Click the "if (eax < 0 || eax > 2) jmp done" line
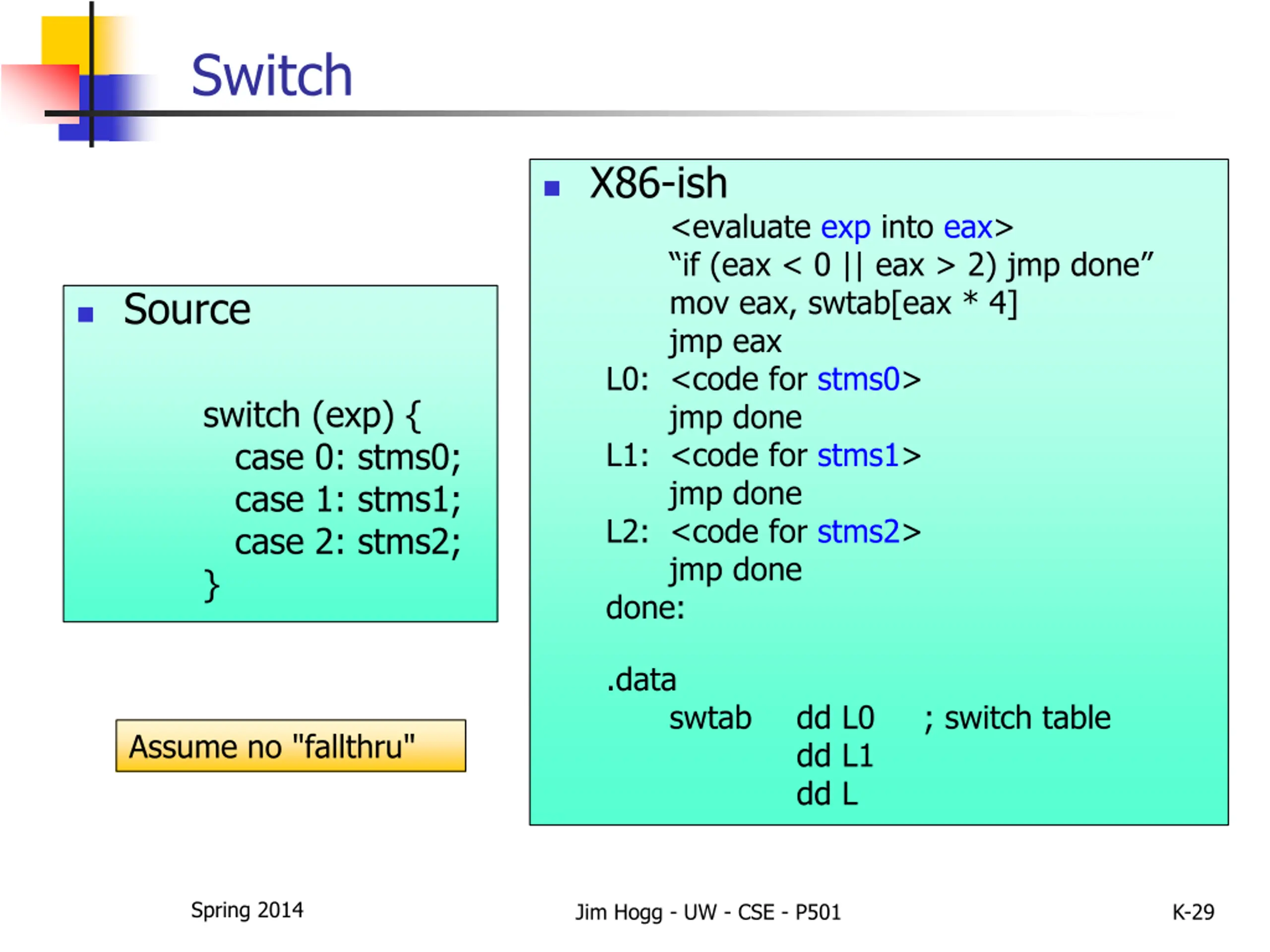The height and width of the screenshot is (952, 1270). (x=911, y=266)
